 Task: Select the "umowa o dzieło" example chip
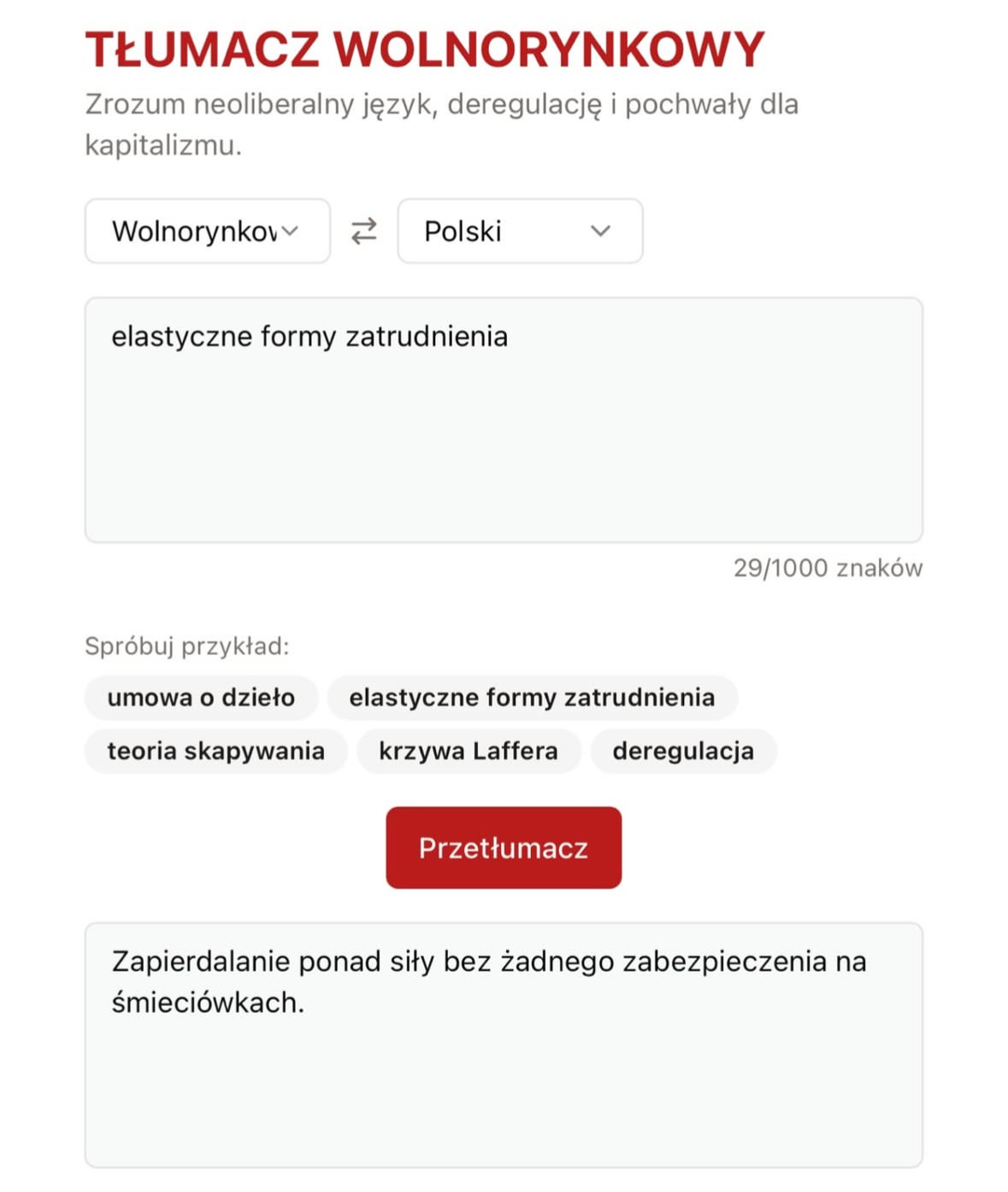201,698
